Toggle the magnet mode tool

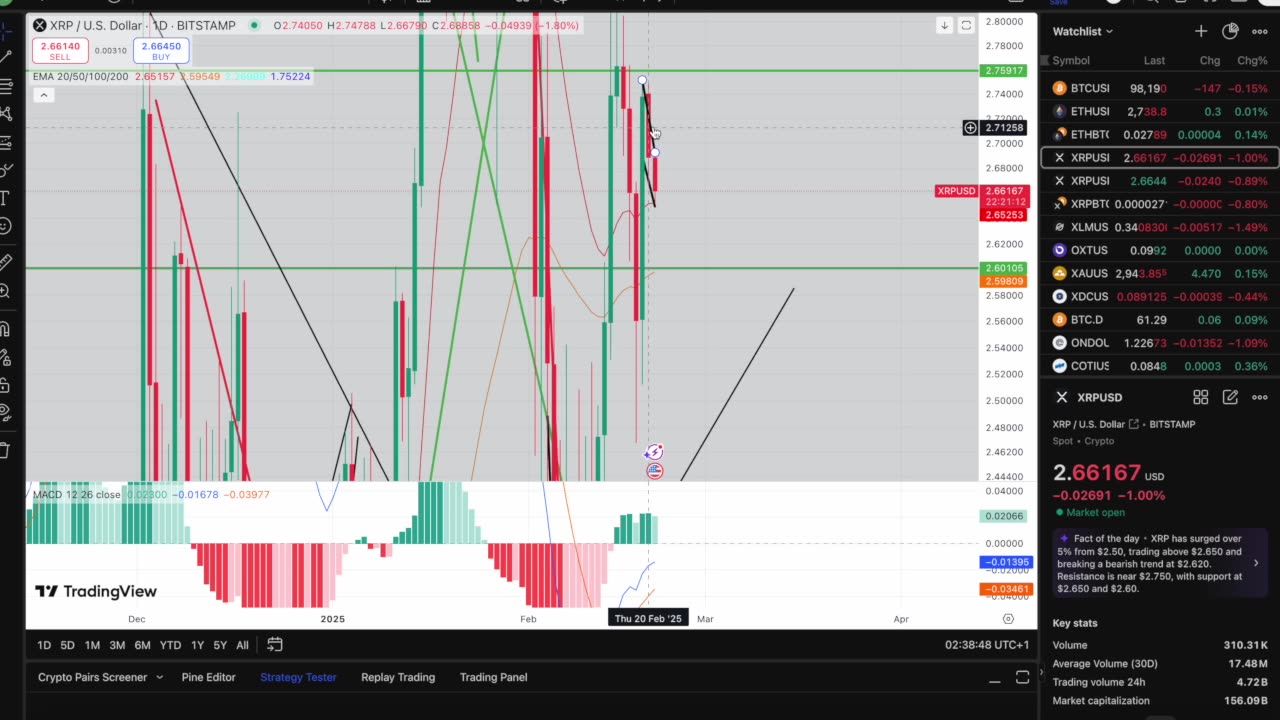point(5,328)
